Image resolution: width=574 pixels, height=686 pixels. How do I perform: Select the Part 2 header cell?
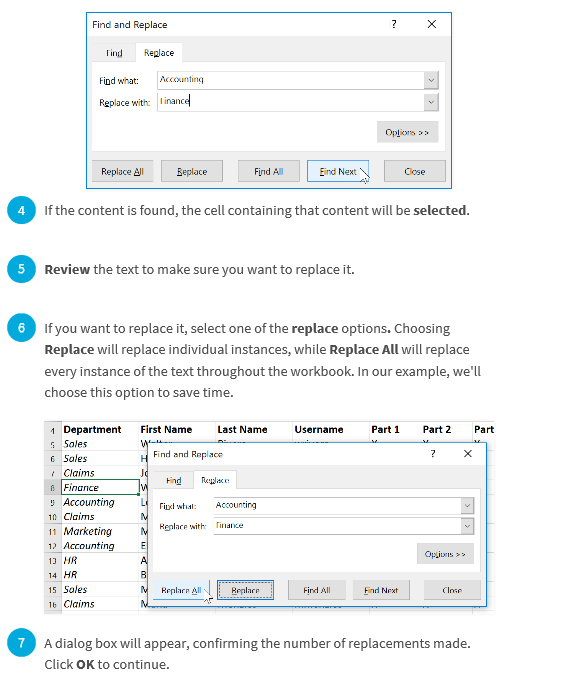[x=446, y=429]
